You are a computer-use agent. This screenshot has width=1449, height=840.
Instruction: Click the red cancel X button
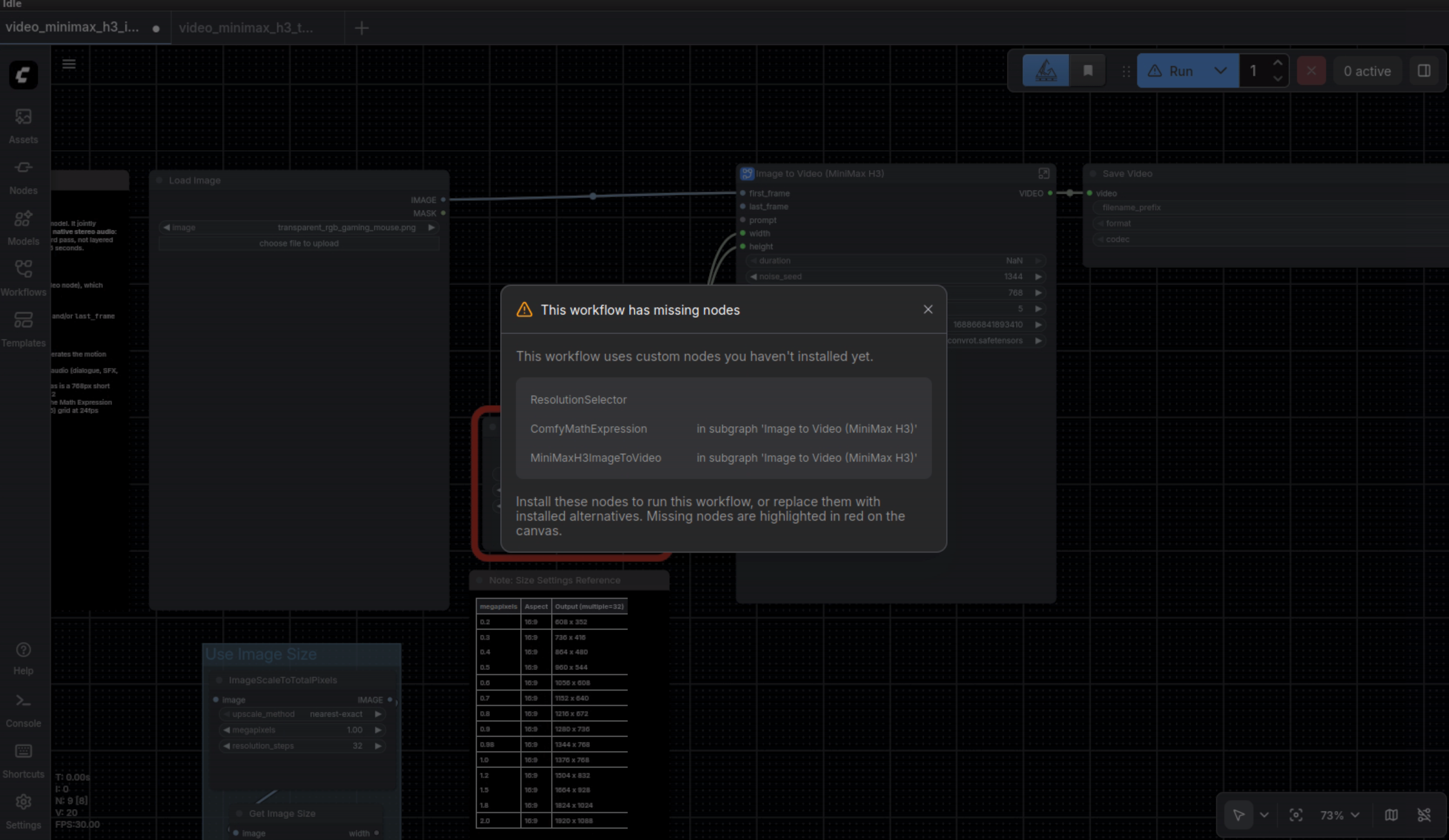click(1311, 71)
